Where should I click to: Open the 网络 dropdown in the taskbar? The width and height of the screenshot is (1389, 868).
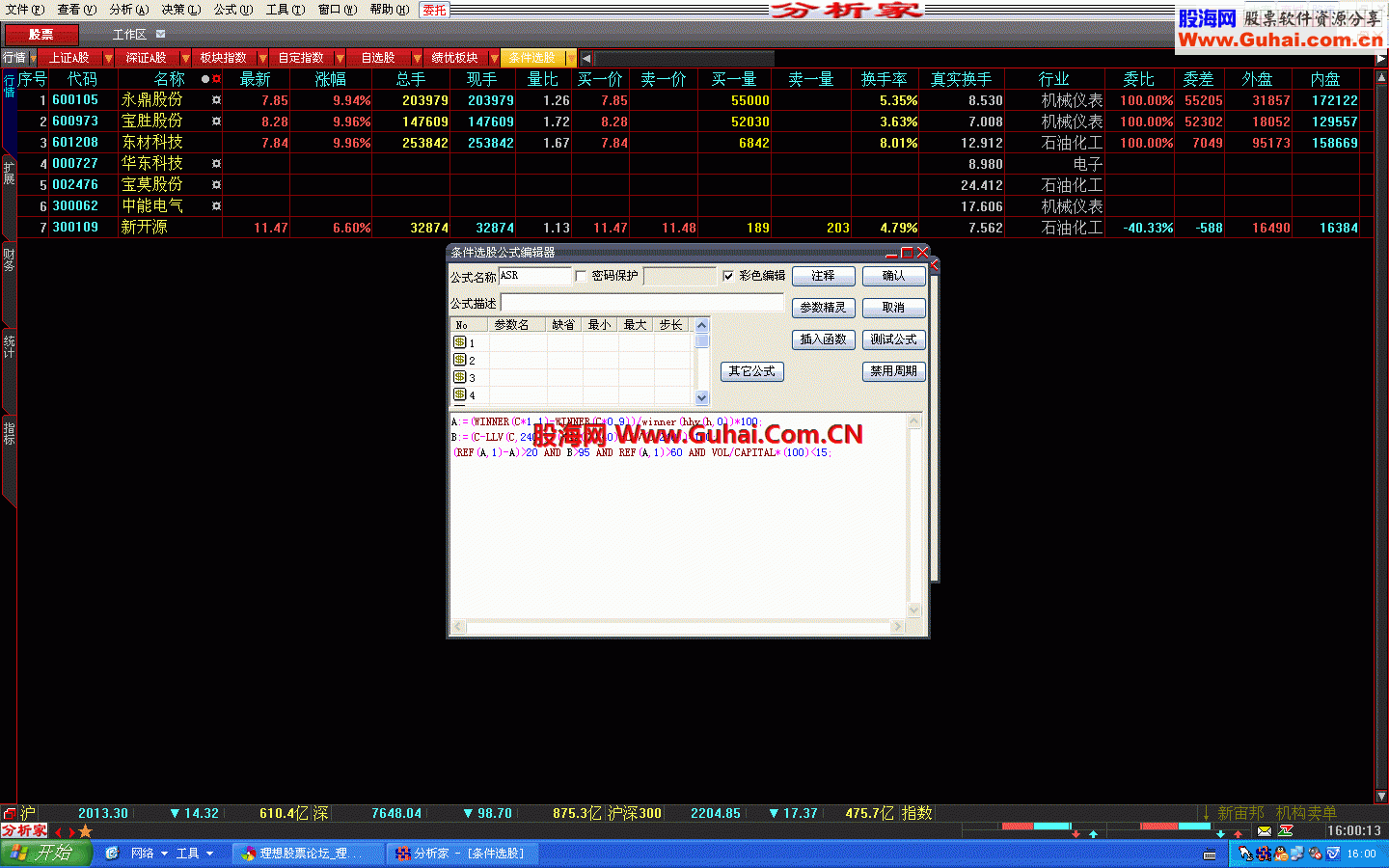pos(150,854)
